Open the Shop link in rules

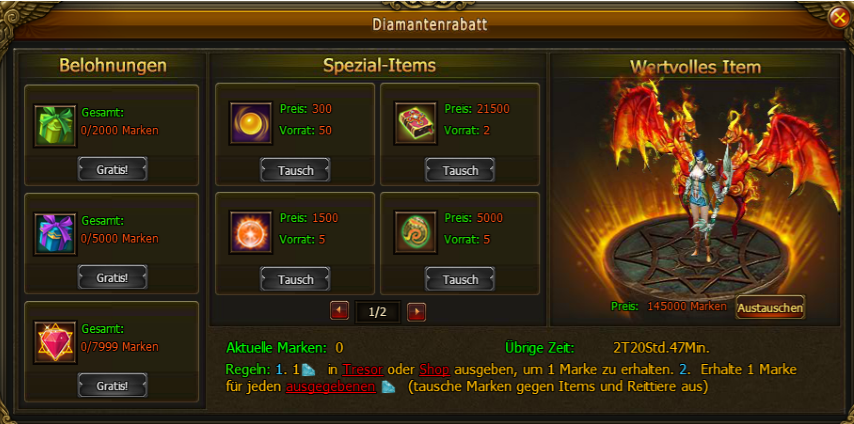pos(434,370)
